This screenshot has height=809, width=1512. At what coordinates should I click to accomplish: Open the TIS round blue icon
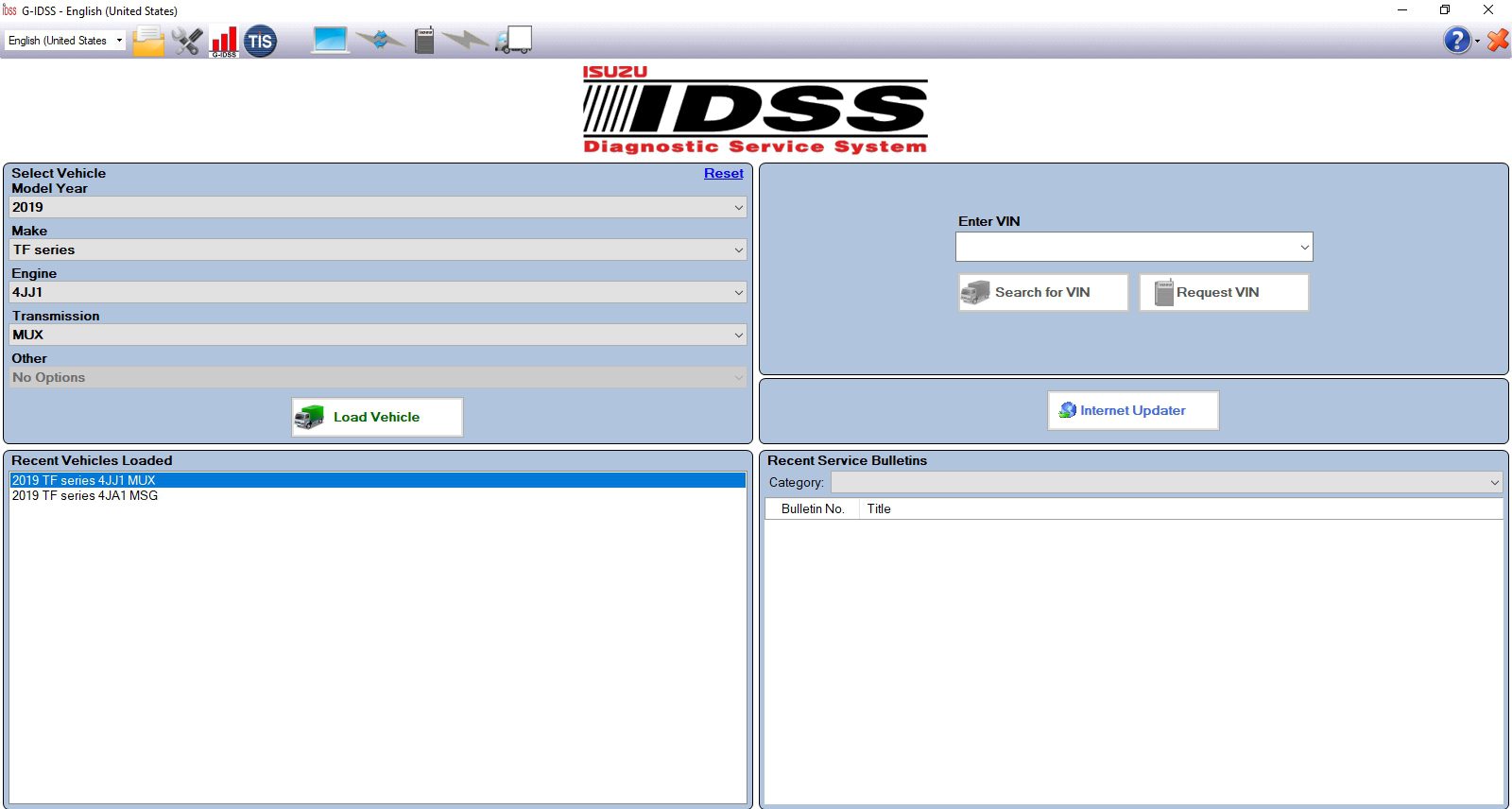[261, 41]
